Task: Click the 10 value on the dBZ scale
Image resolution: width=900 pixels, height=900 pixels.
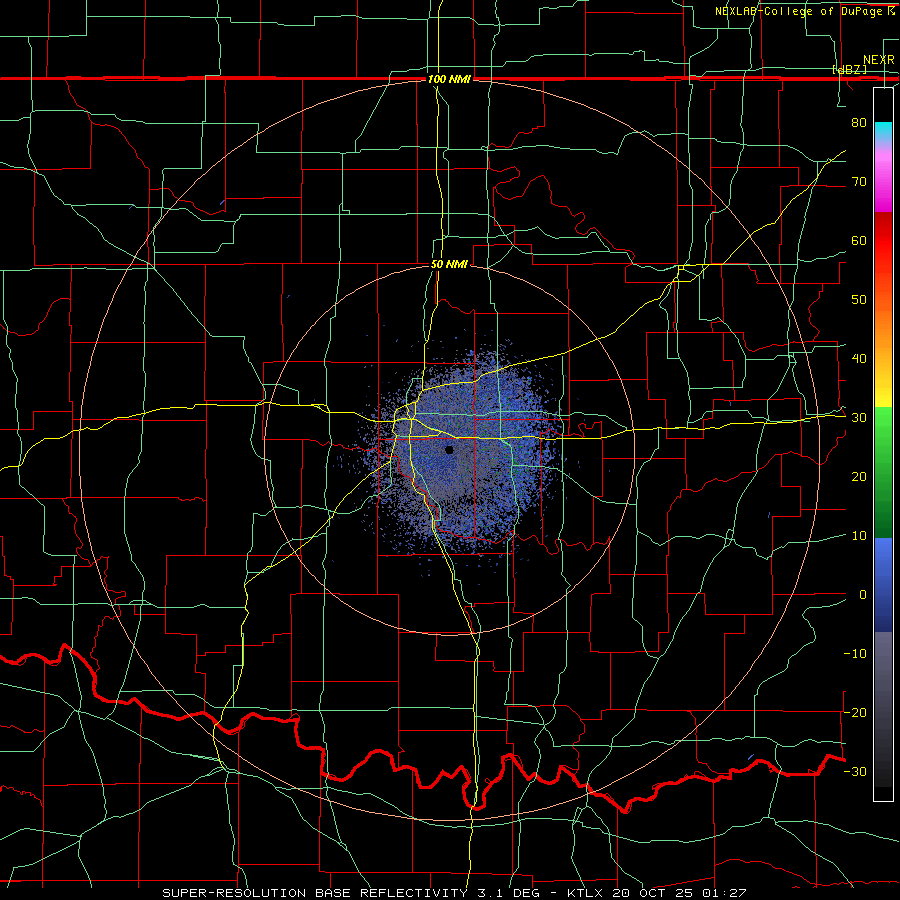Action: [859, 536]
